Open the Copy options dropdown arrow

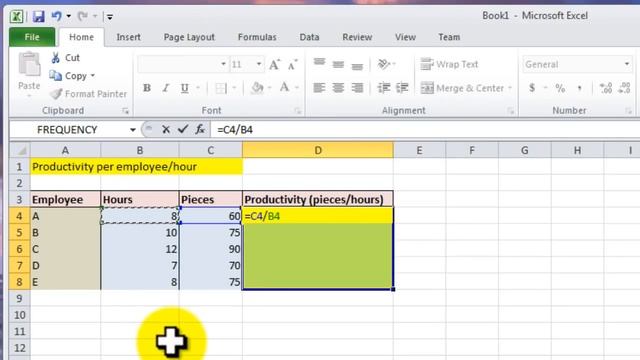click(x=93, y=76)
